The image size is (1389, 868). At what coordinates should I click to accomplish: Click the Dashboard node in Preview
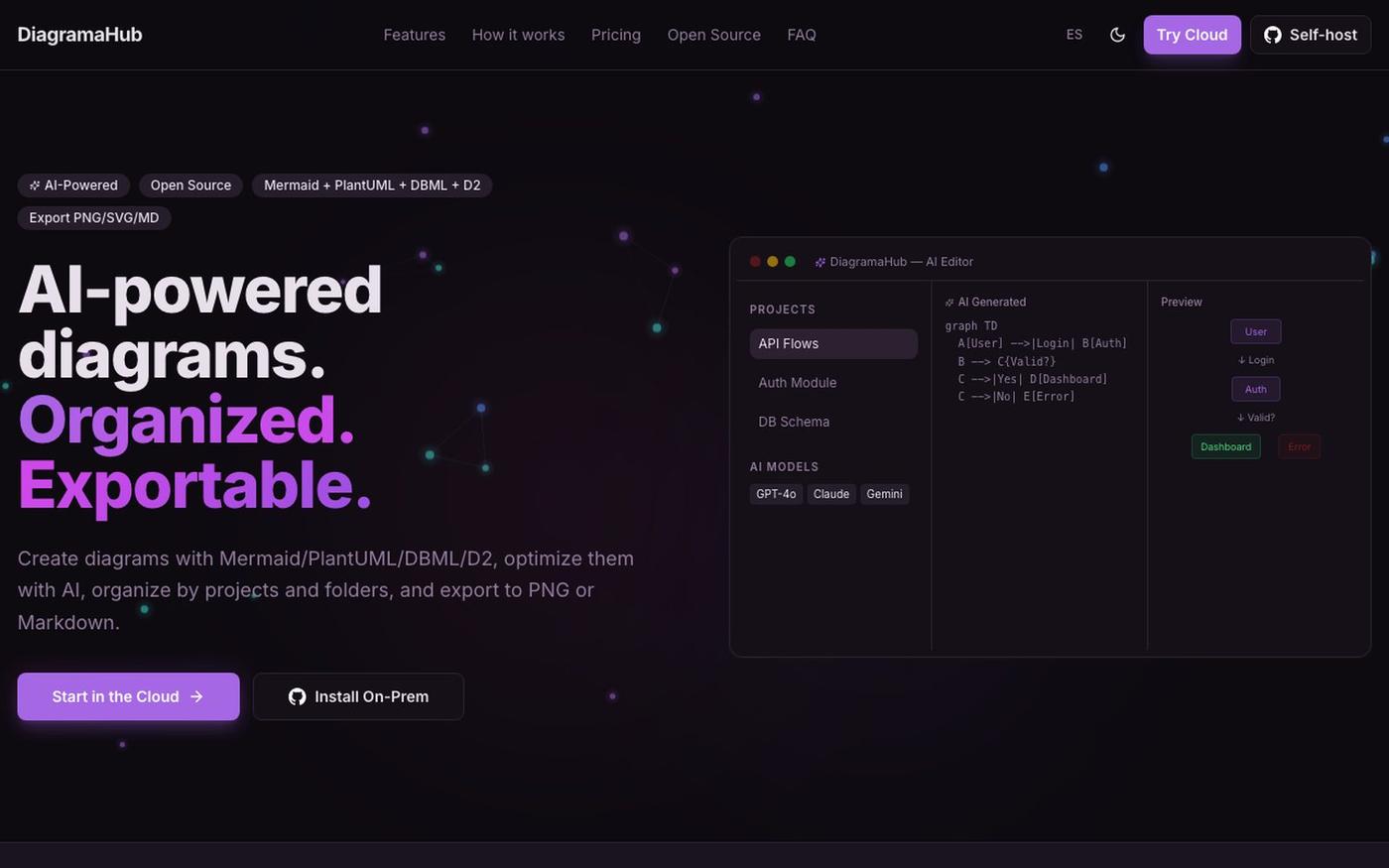coord(1226,447)
